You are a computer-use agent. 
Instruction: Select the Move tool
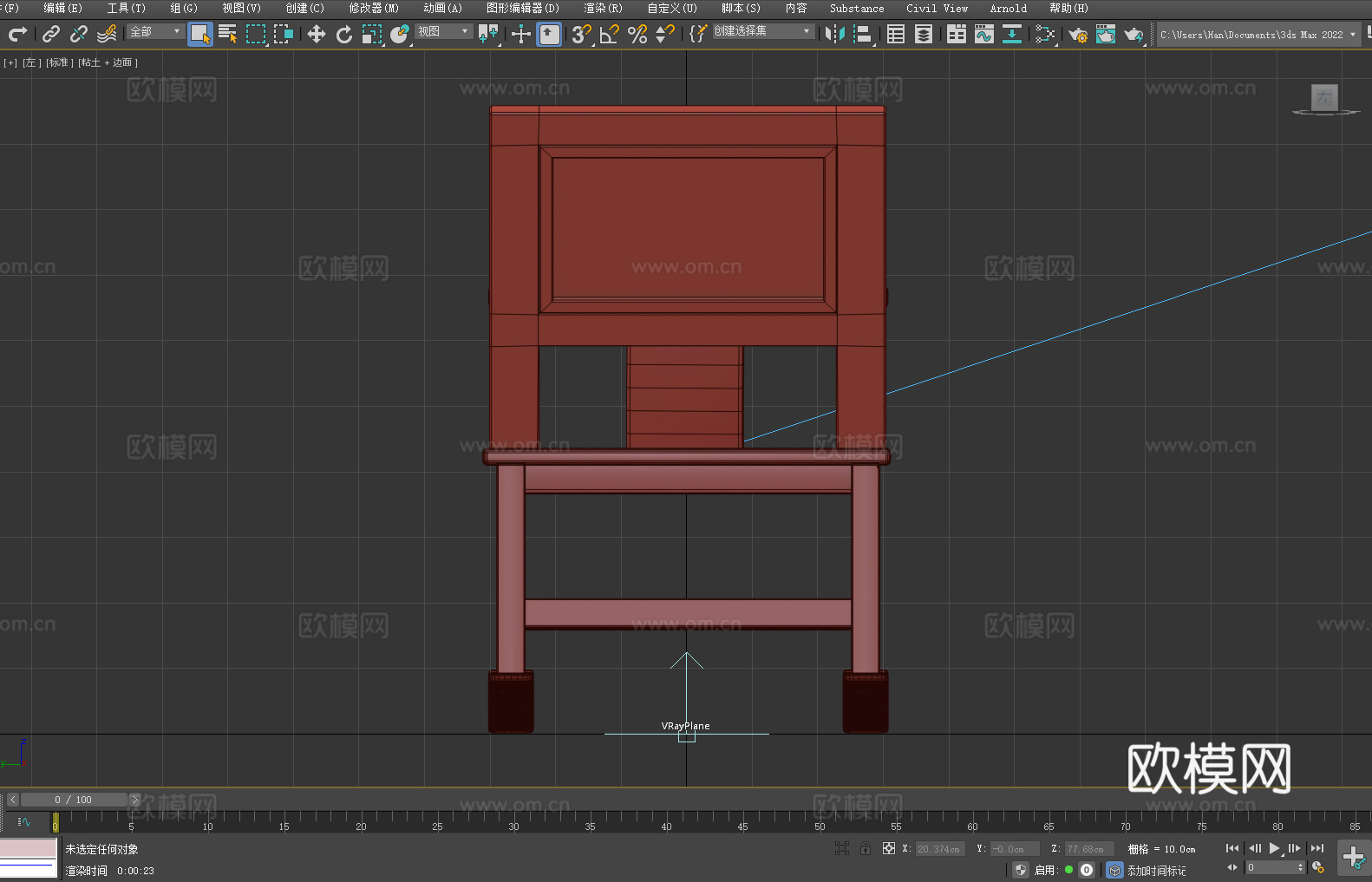click(317, 34)
